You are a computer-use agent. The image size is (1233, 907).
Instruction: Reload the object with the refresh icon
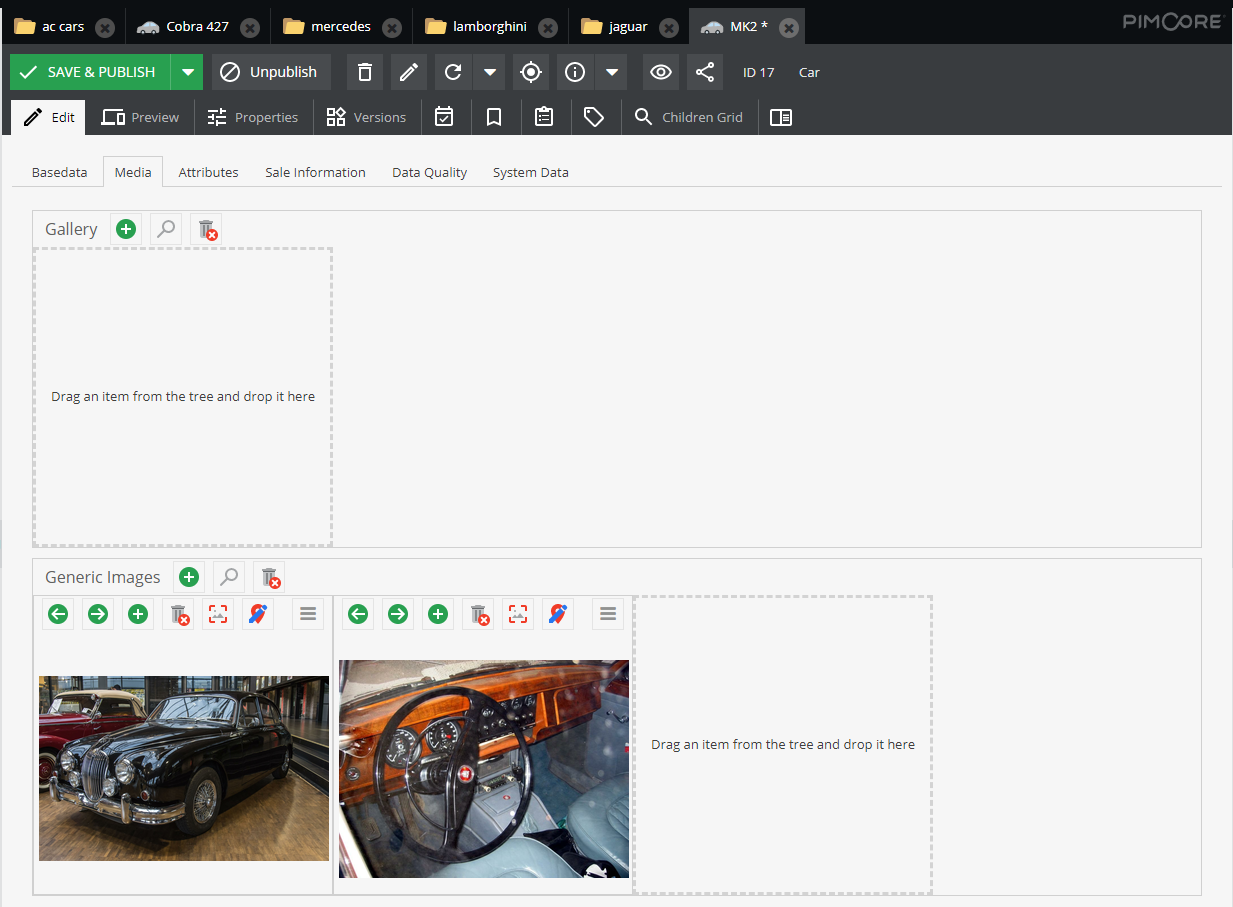click(x=453, y=72)
